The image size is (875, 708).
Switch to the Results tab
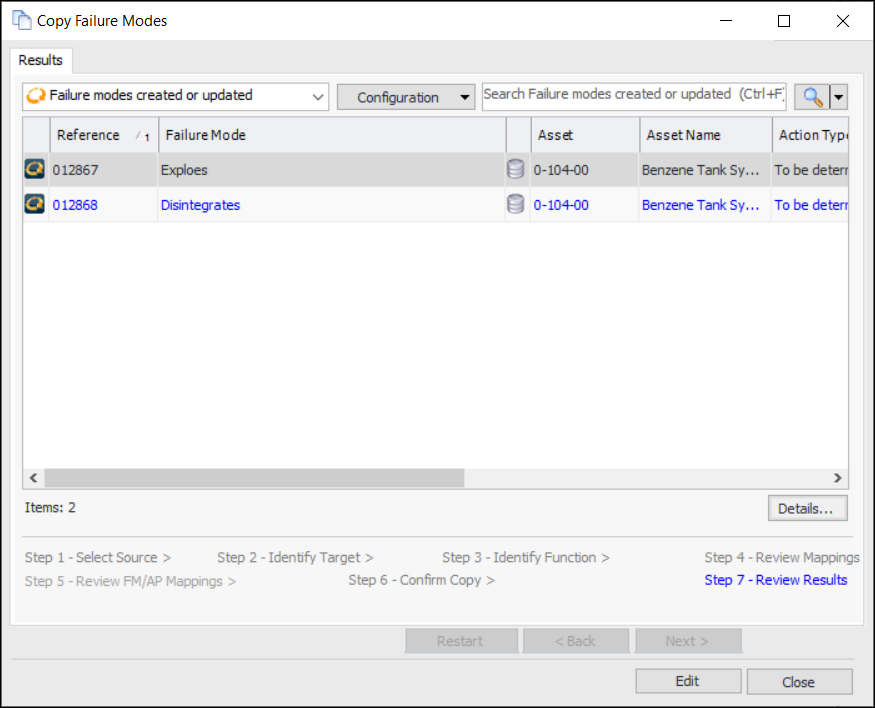pyautogui.click(x=41, y=60)
